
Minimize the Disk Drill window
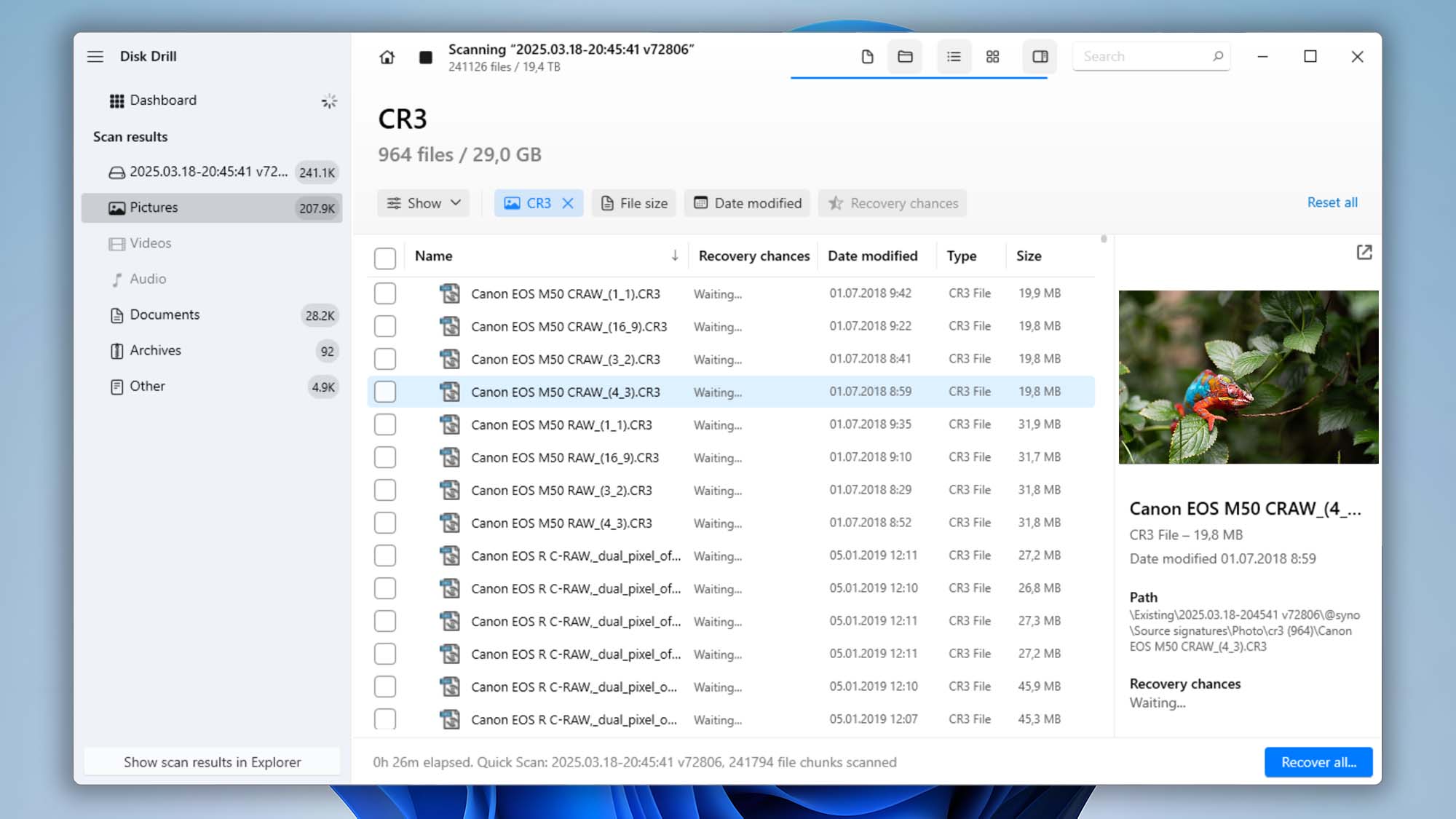pyautogui.click(x=1262, y=57)
